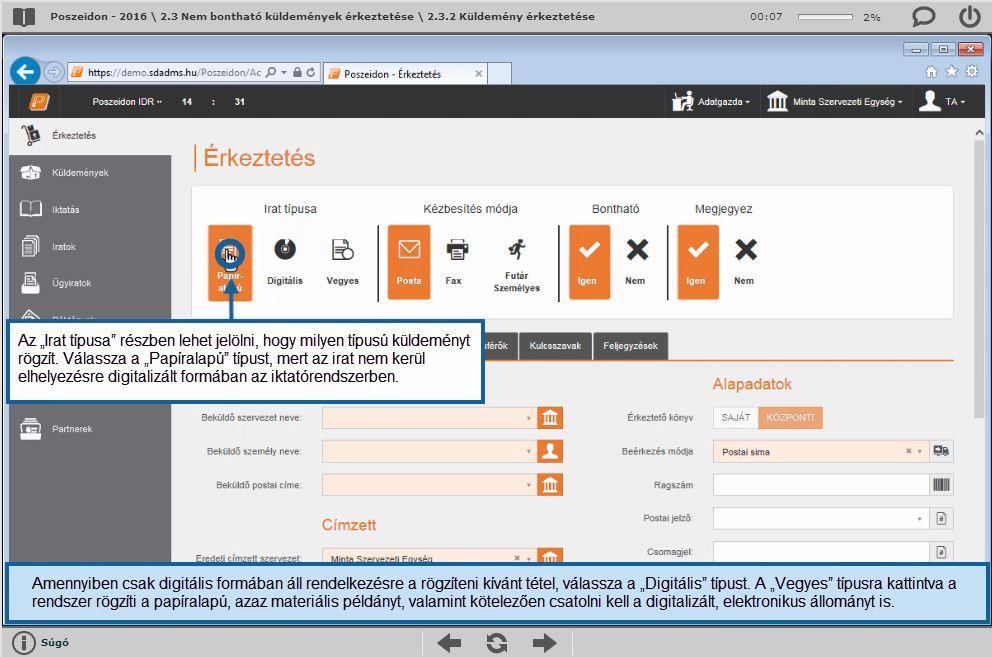This screenshot has height=657, width=992.
Task: Click the search magnifier in the address bar
Action: tap(271, 72)
